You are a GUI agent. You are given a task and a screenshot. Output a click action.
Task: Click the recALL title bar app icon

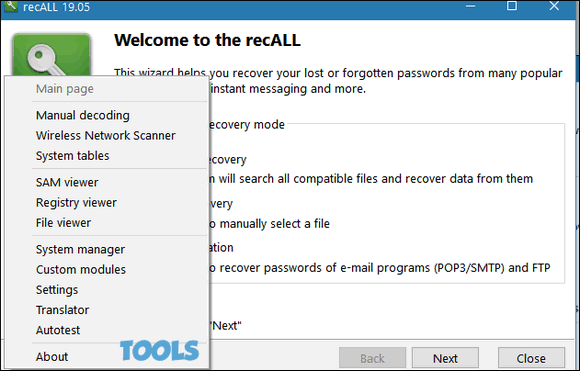coord(11,6)
